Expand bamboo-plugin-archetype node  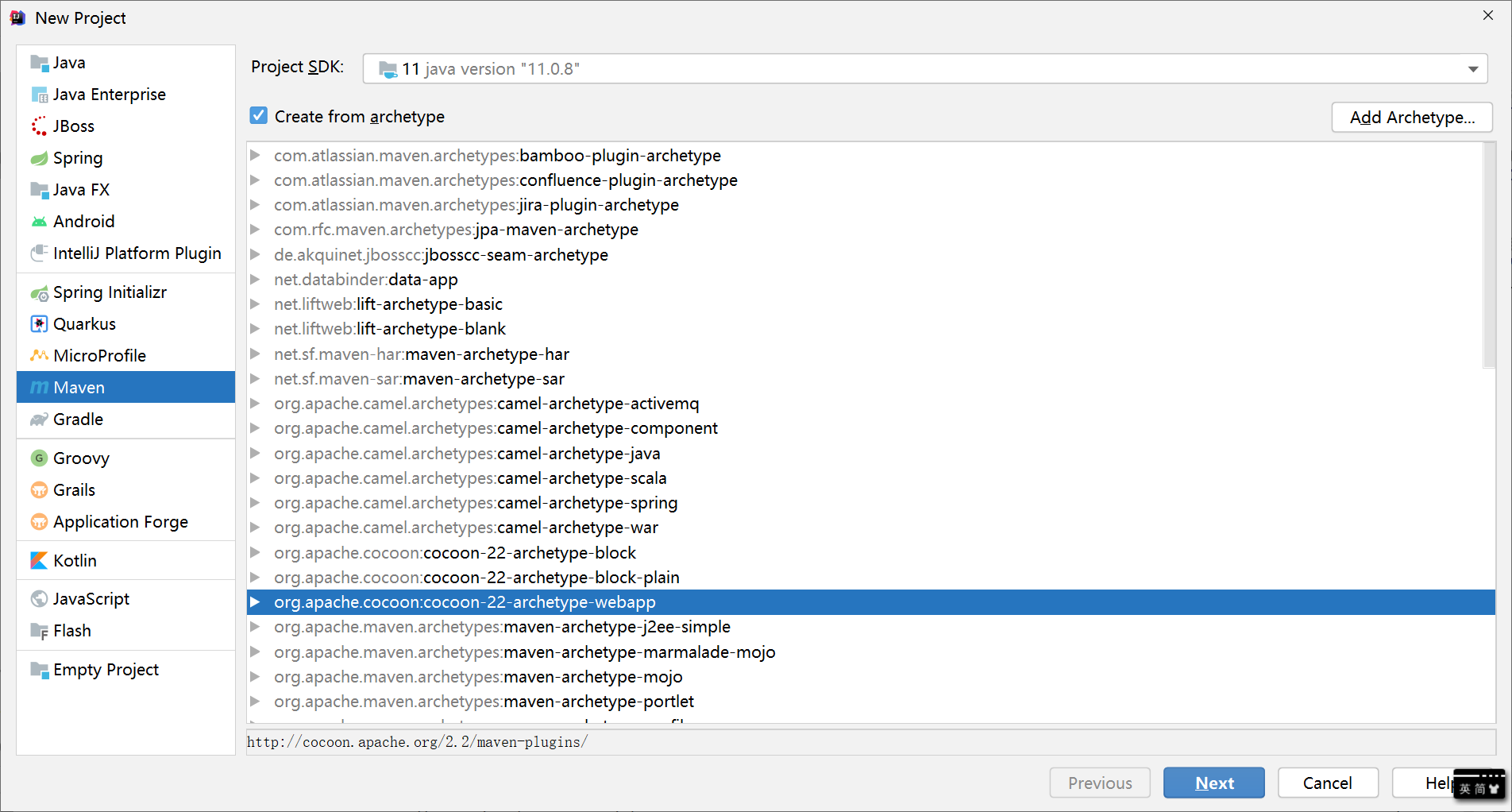click(x=255, y=155)
